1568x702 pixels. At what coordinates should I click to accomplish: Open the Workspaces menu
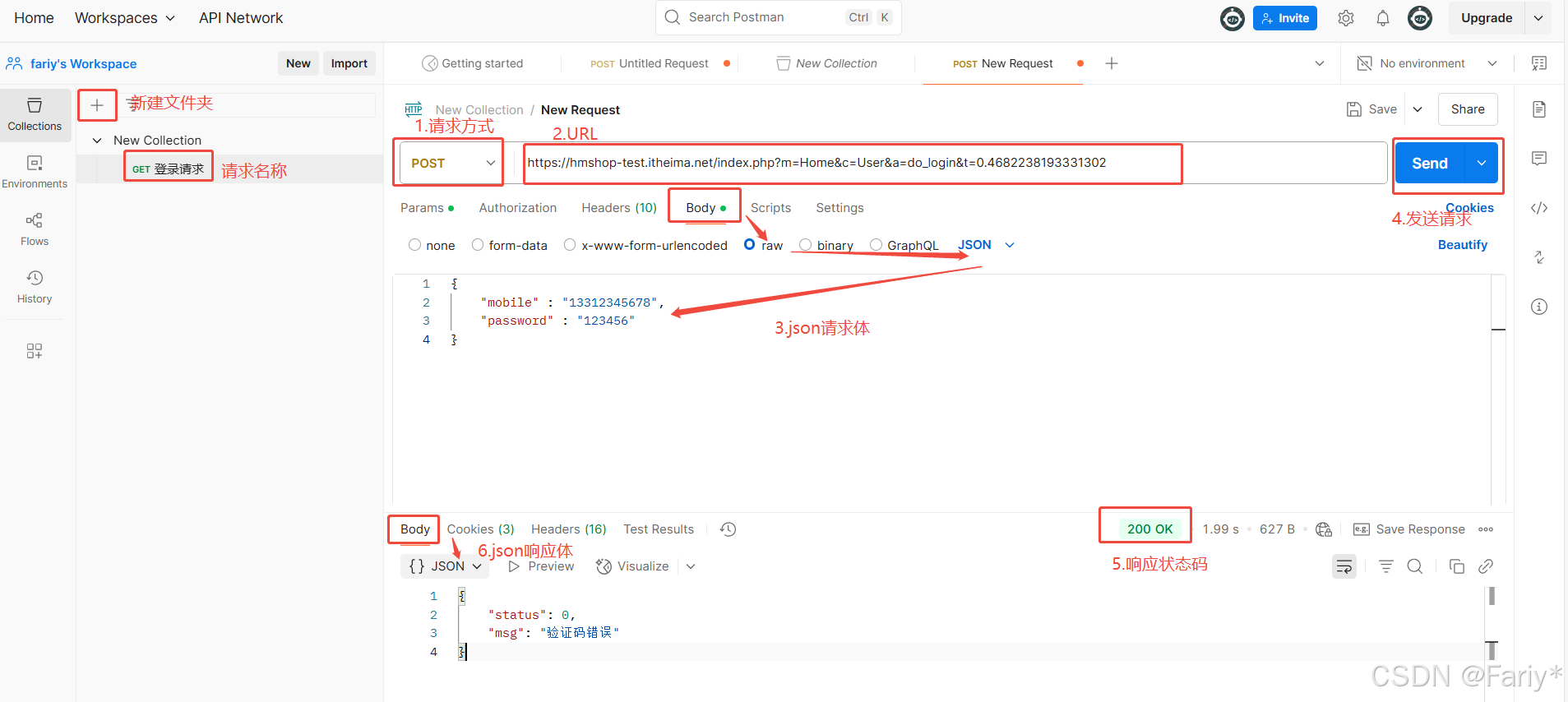coord(125,18)
